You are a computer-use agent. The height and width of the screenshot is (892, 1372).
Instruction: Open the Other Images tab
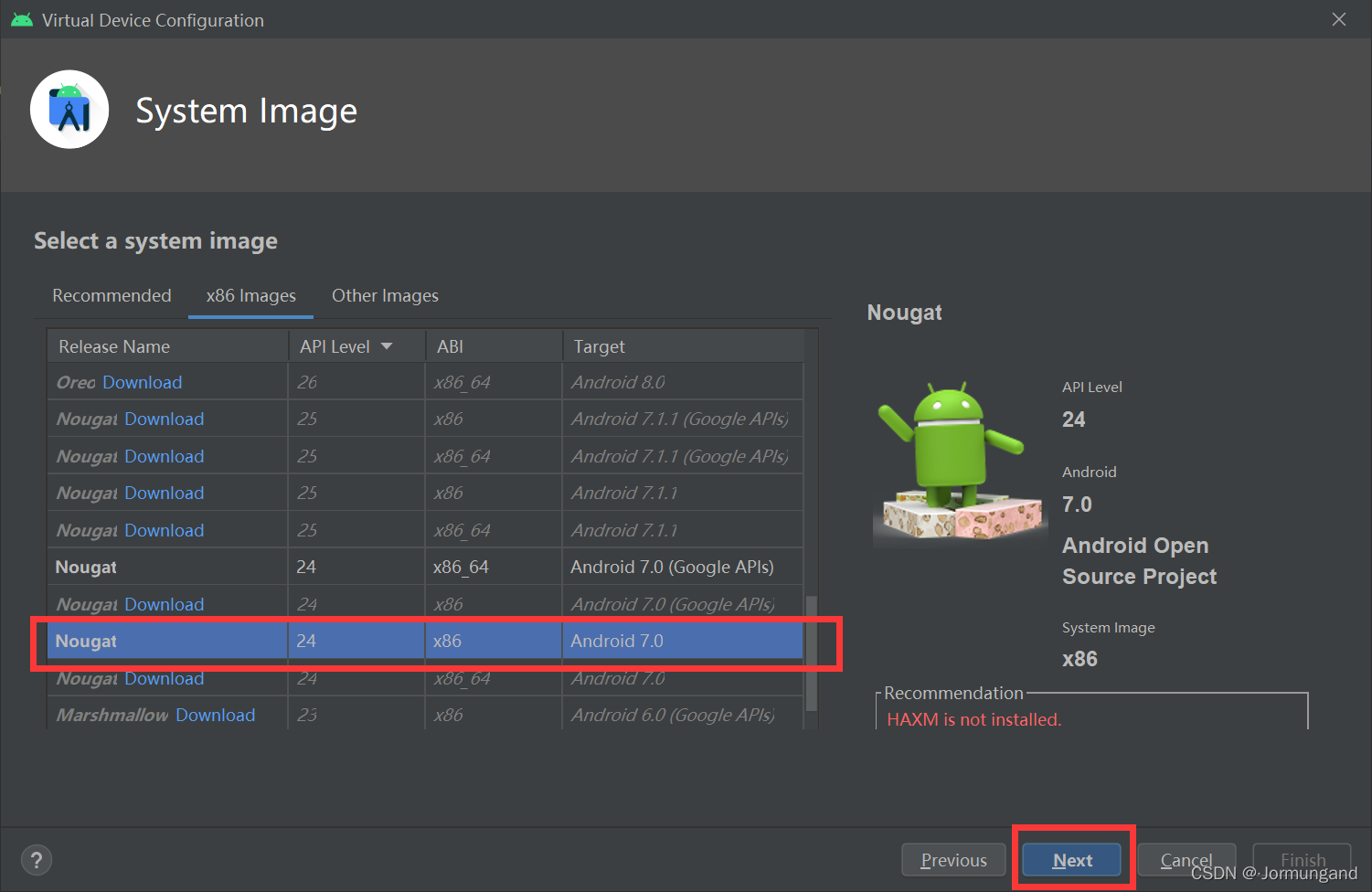(x=385, y=295)
